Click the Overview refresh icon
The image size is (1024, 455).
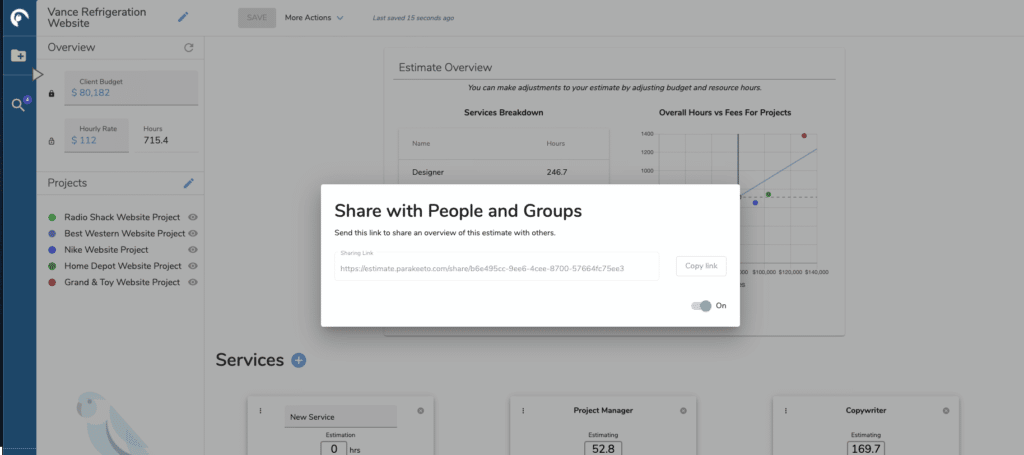click(x=189, y=48)
